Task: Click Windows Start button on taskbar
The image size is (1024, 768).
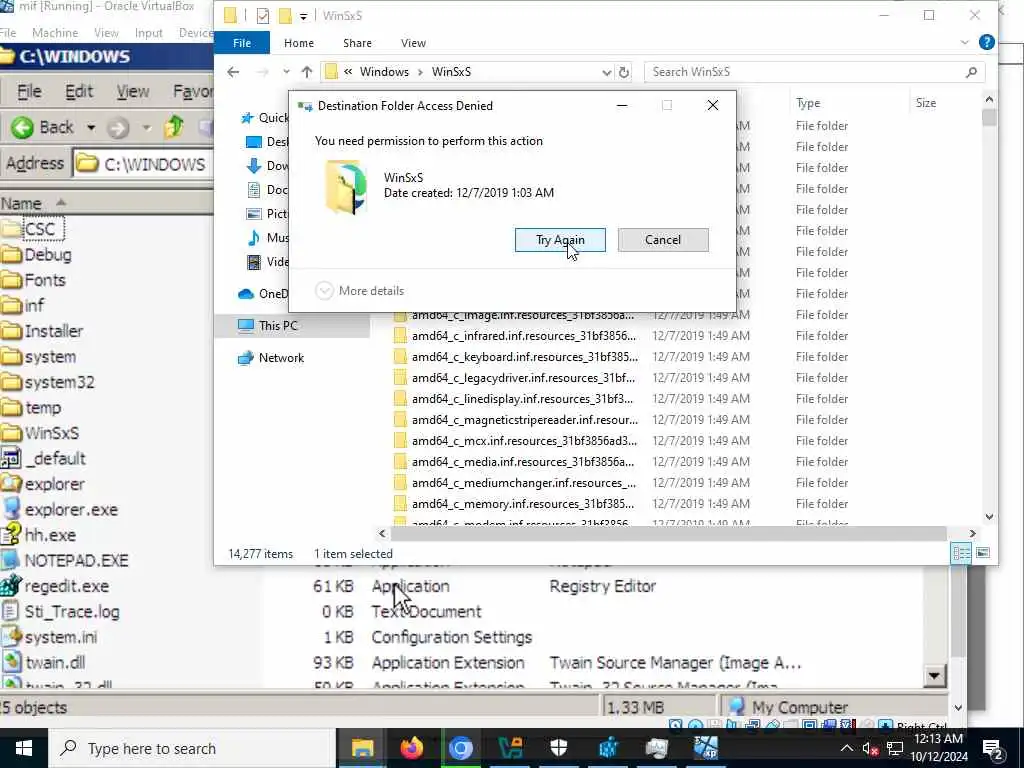Action: point(24,748)
